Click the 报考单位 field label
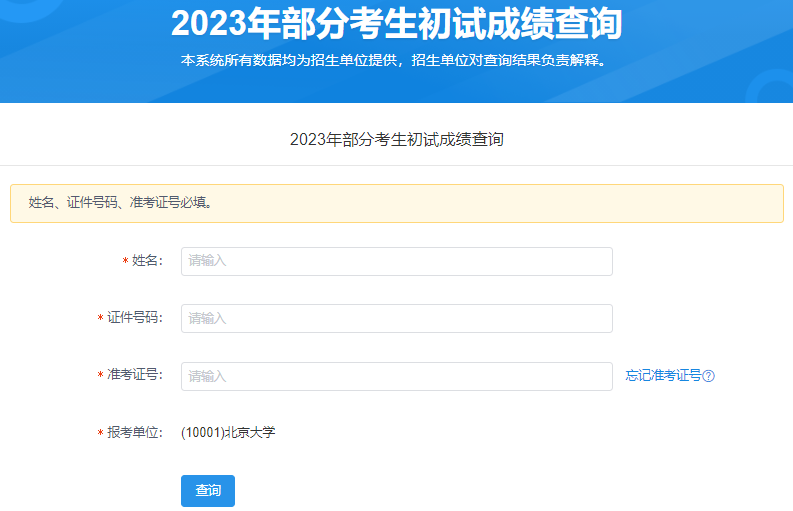 135,433
